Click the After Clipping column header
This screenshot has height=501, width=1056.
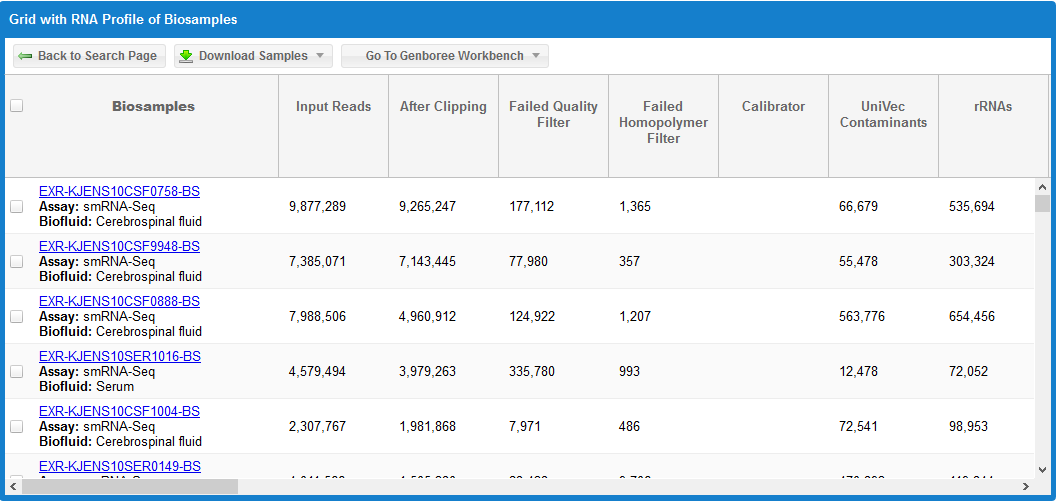(443, 107)
